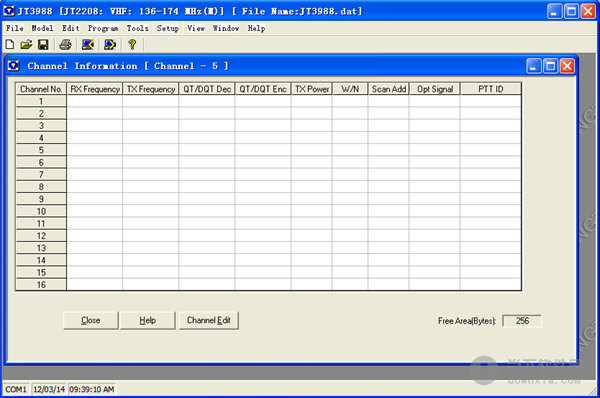Screen dimensions: 600x398
Task: Click the Channel Edit button
Action: click(x=209, y=320)
